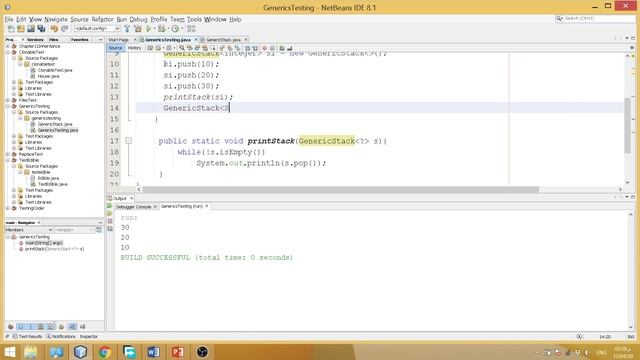Open the Tools menu
Image resolution: width=640 pixels, height=360 pixels.
[x=194, y=19]
